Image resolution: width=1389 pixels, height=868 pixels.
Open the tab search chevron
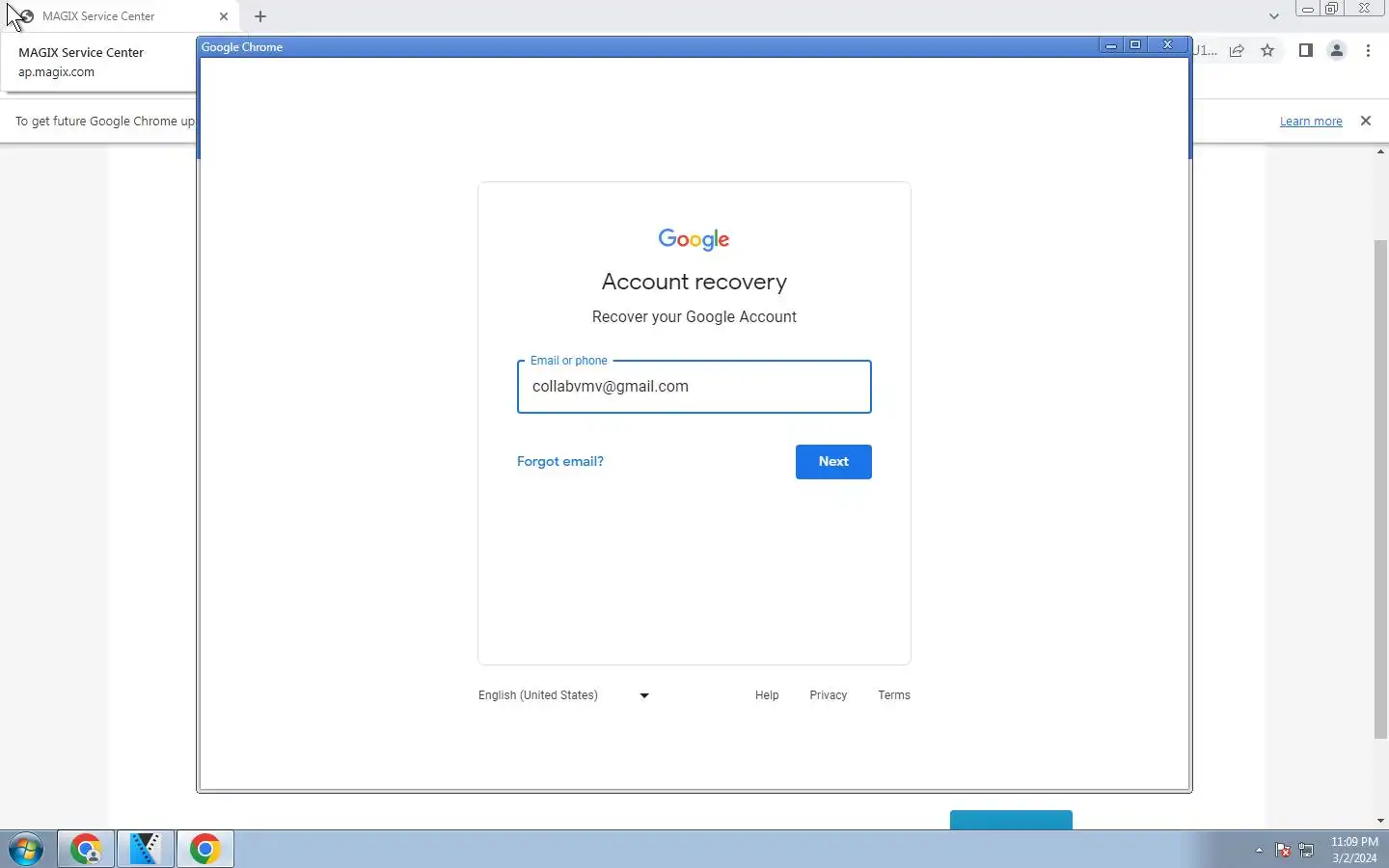point(1274,16)
